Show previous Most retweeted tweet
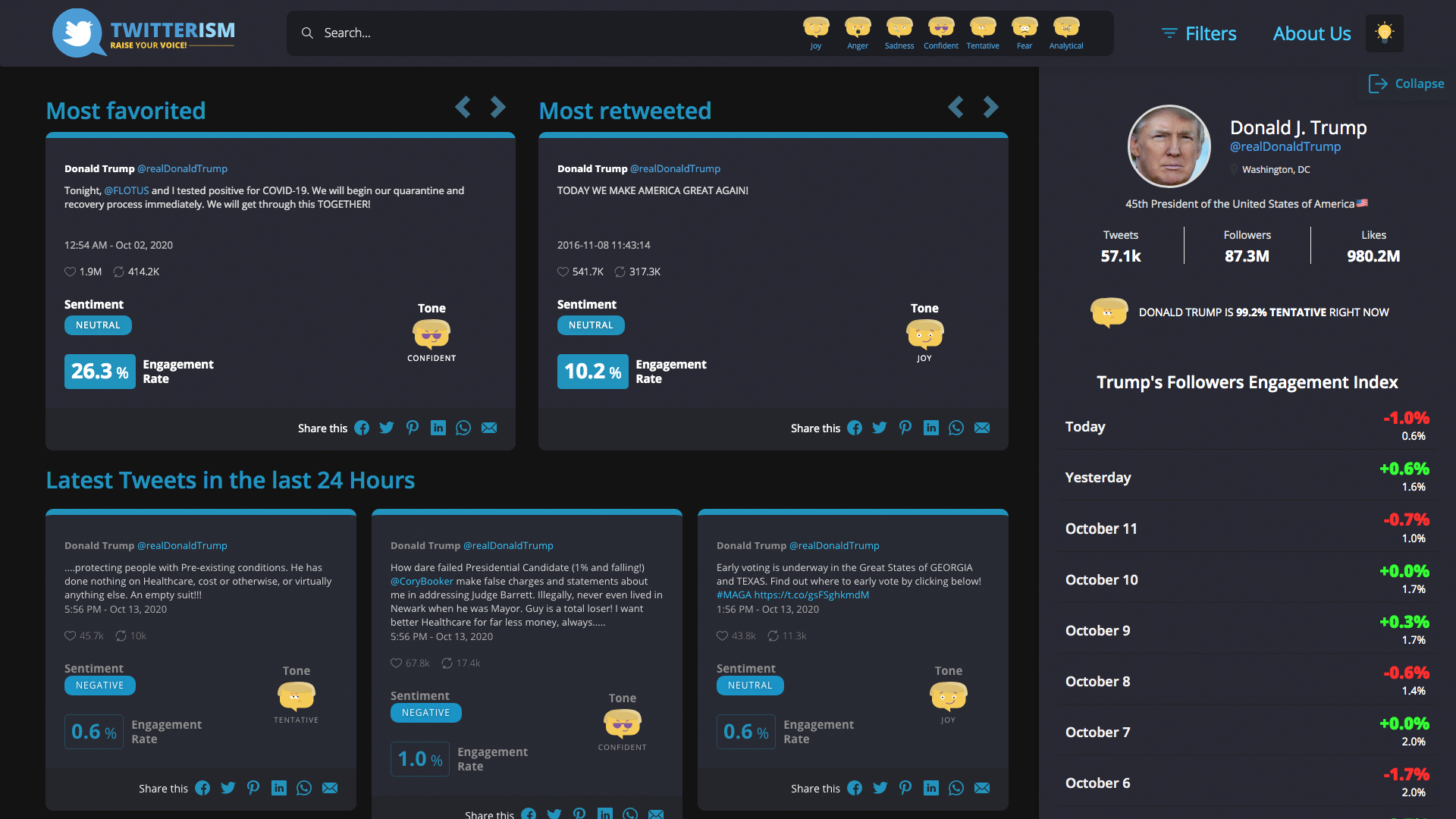Viewport: 1456px width, 819px height. tap(955, 107)
